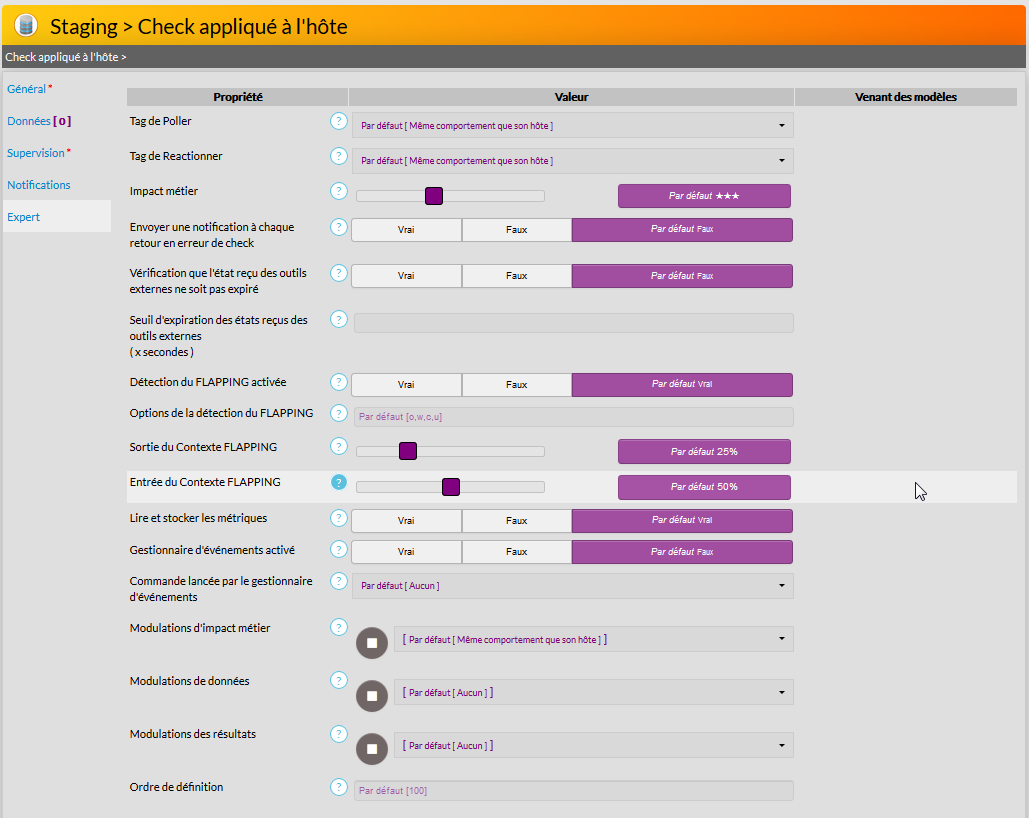Click Par défaut ★★★ button for Impact métier
Viewport: 1029px width, 818px height.
tap(704, 196)
